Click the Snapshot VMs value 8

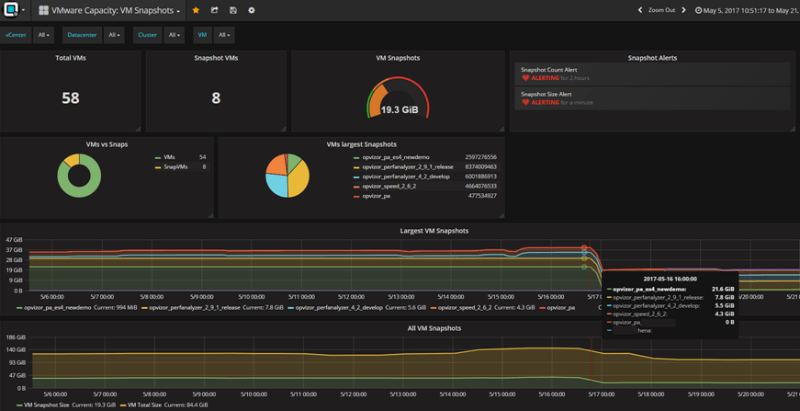(216, 98)
